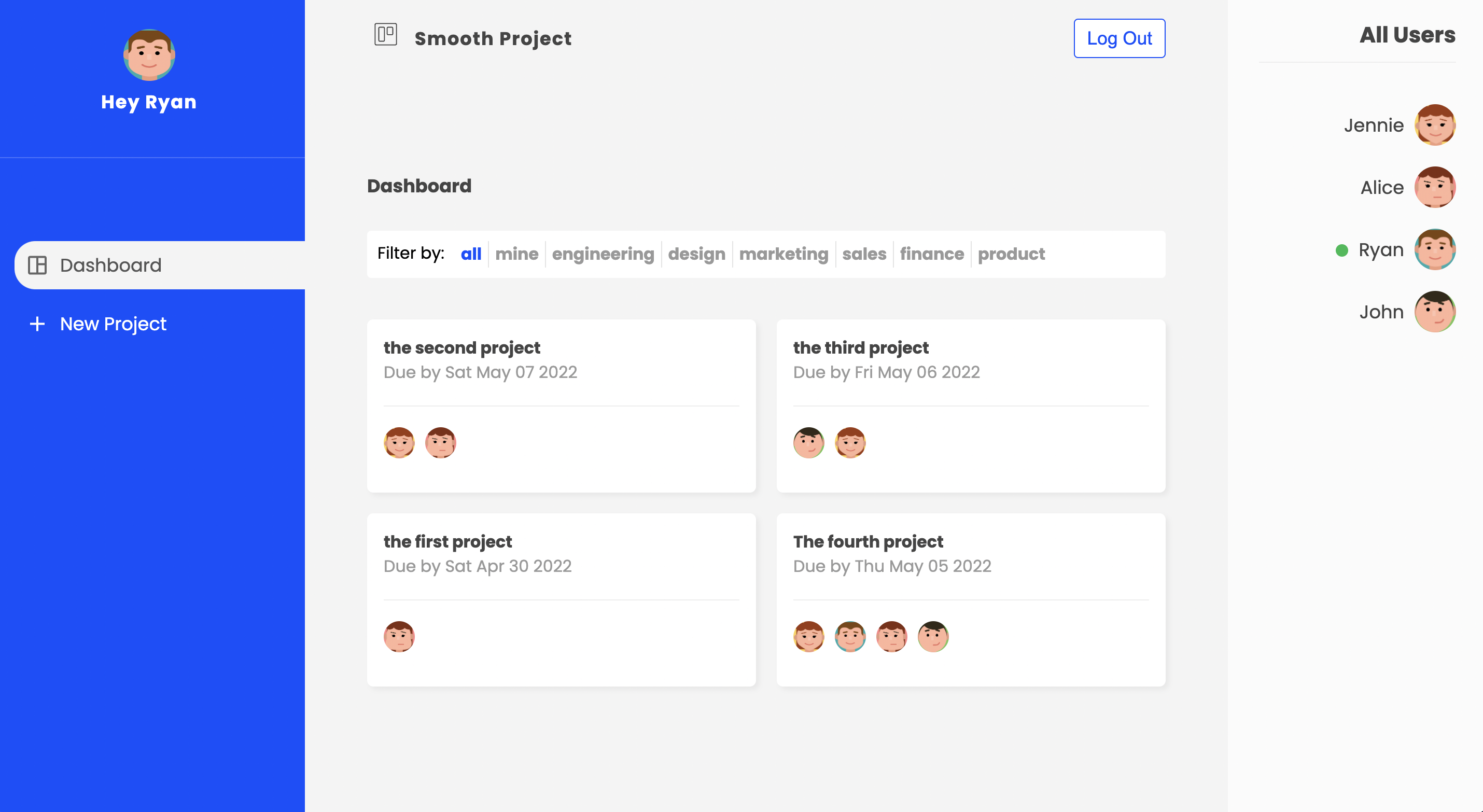The image size is (1483, 812).
Task: Click the kanban board icon beside Smooth Project
Action: (386, 35)
